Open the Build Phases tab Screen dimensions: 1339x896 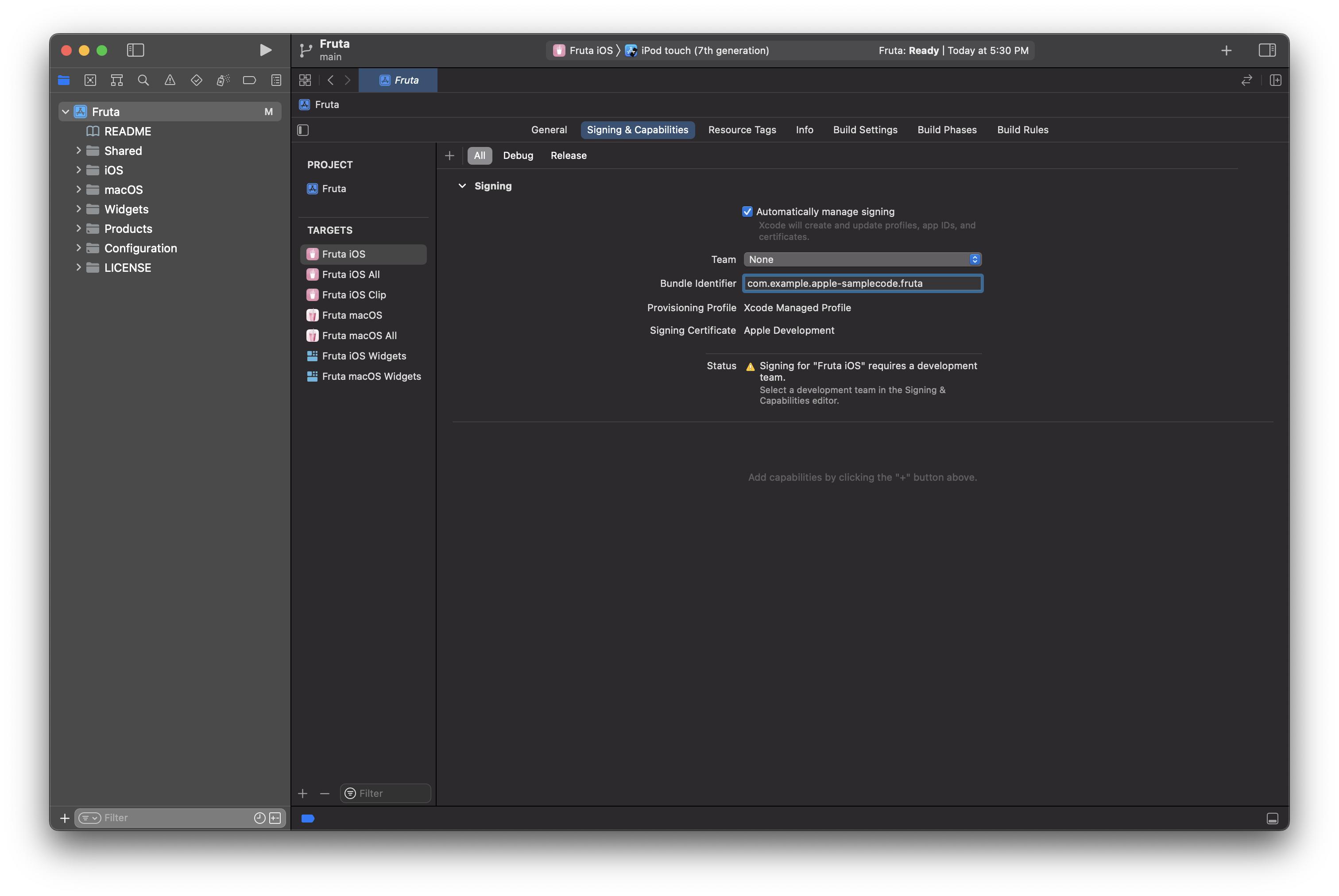click(x=946, y=130)
